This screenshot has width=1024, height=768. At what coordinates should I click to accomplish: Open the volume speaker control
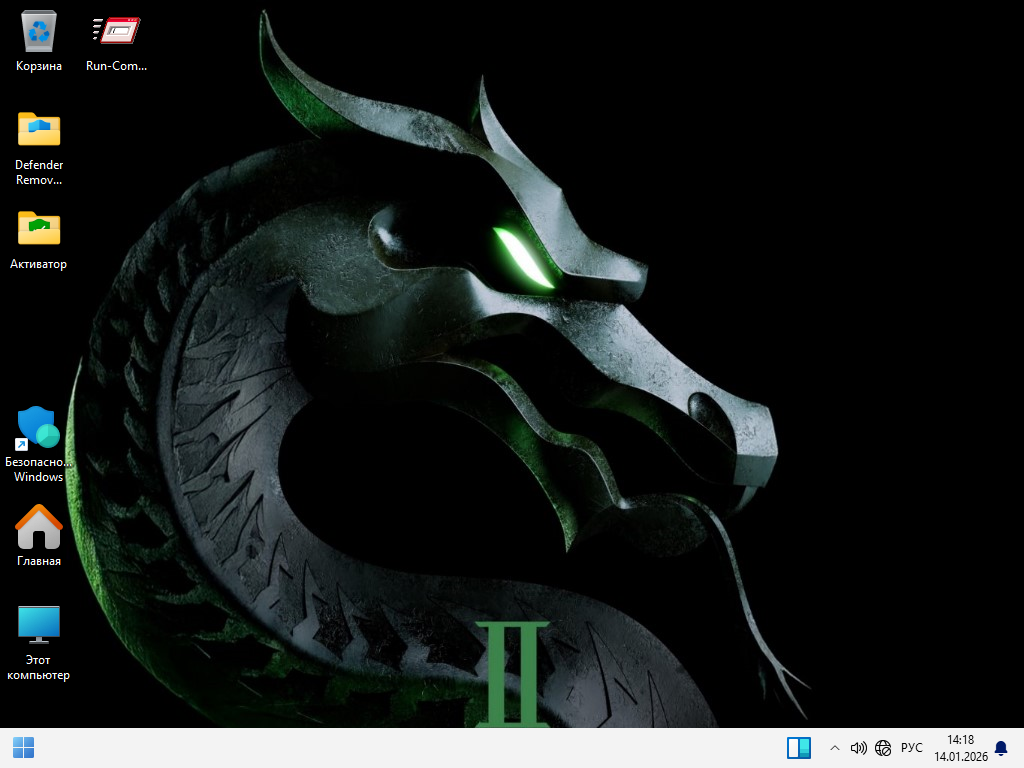(858, 748)
